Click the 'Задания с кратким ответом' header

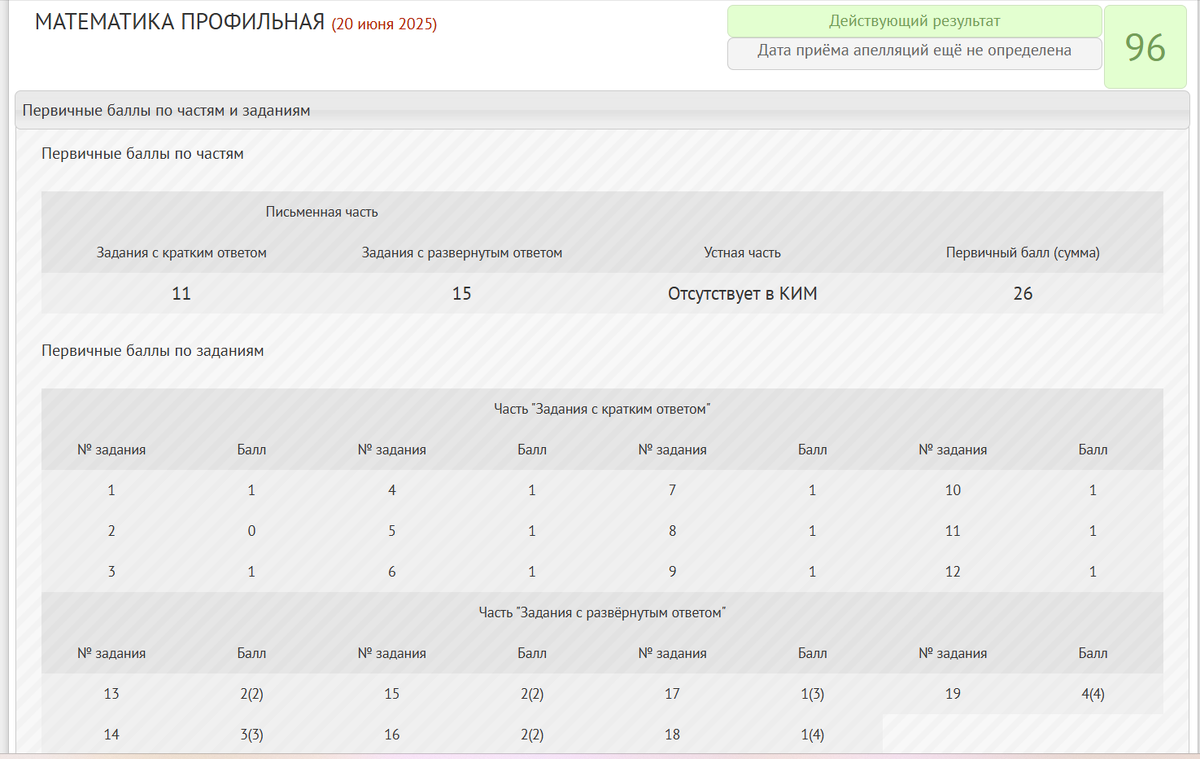182,253
